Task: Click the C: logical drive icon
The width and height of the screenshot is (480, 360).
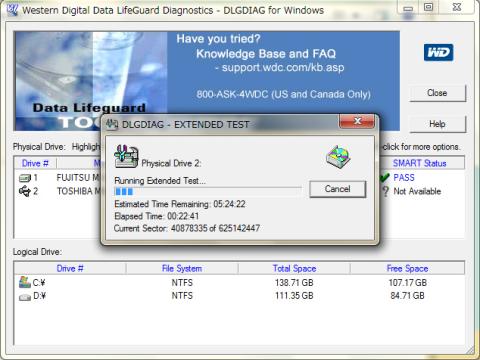Action: point(25,282)
